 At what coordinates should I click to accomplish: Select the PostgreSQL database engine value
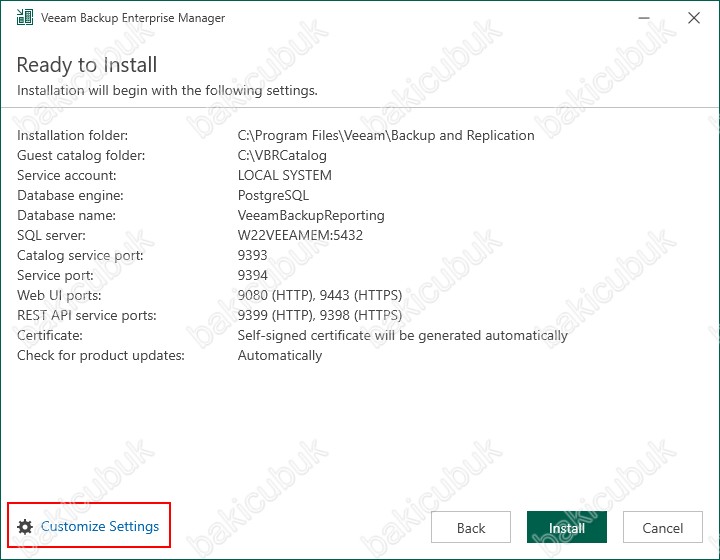click(273, 196)
